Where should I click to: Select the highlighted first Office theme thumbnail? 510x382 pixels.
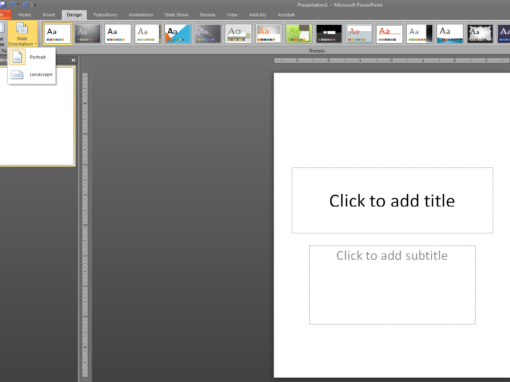click(x=57, y=34)
